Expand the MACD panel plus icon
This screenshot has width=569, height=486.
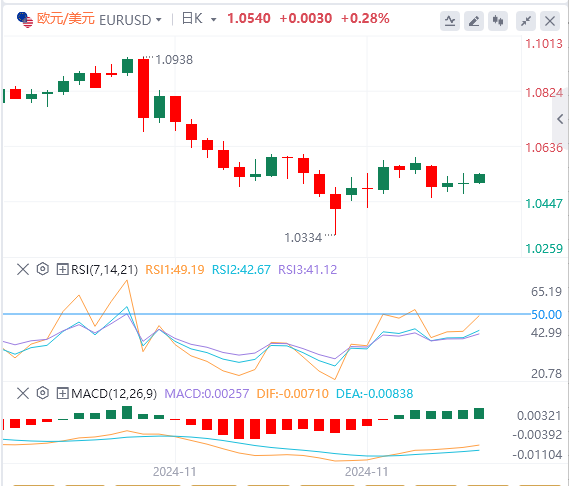(x=62, y=393)
